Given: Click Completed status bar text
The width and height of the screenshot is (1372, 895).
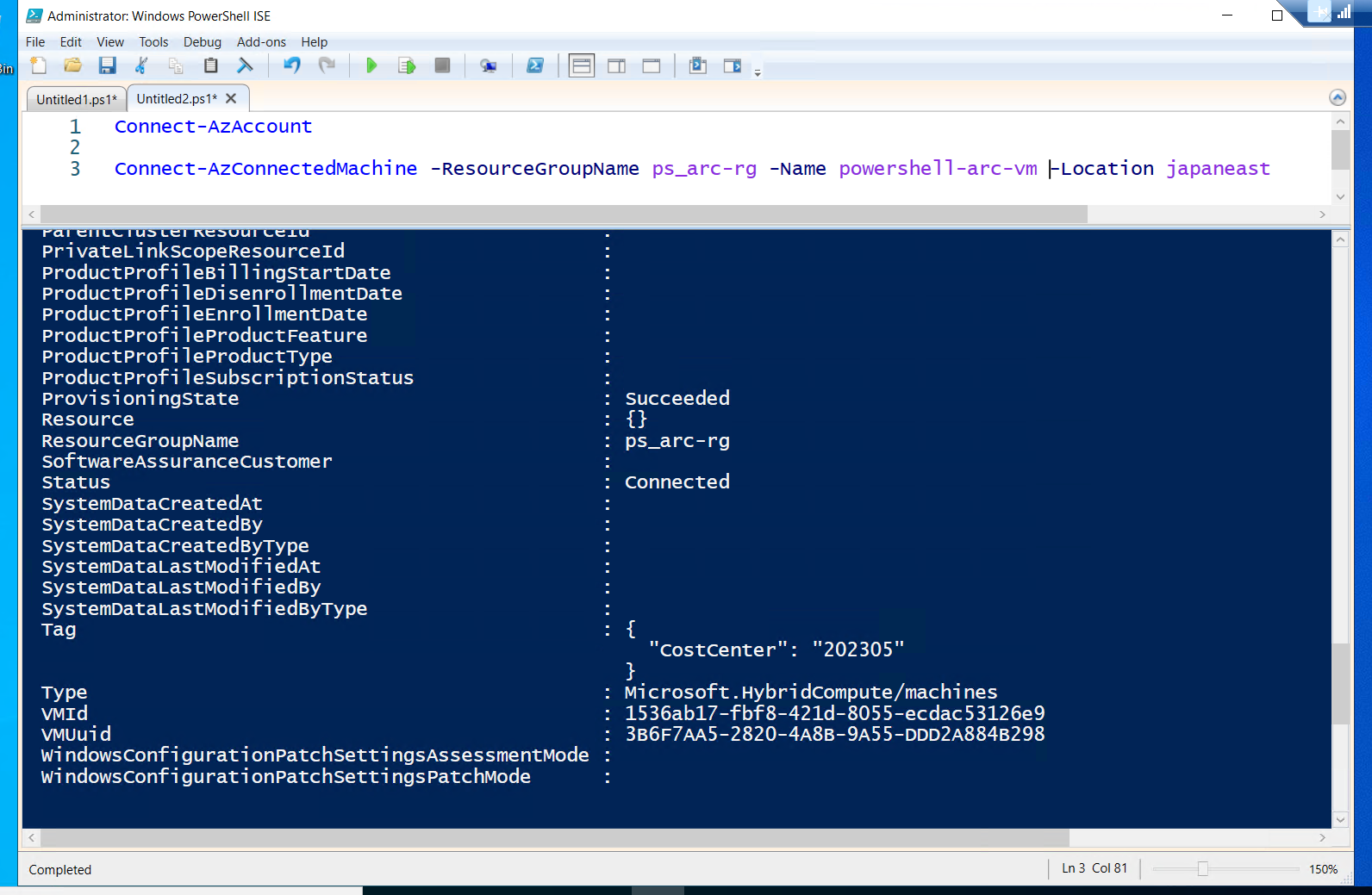Looking at the screenshot, I should (x=60, y=870).
